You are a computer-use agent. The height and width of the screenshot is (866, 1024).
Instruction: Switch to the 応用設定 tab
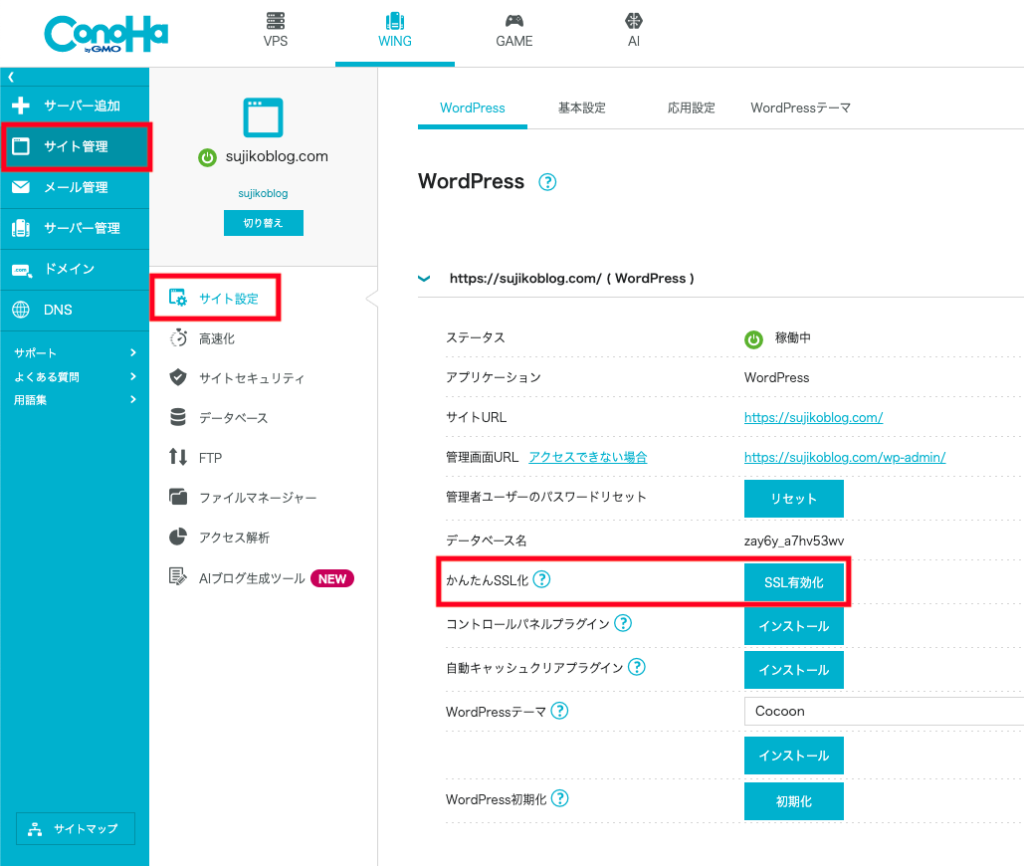[691, 108]
